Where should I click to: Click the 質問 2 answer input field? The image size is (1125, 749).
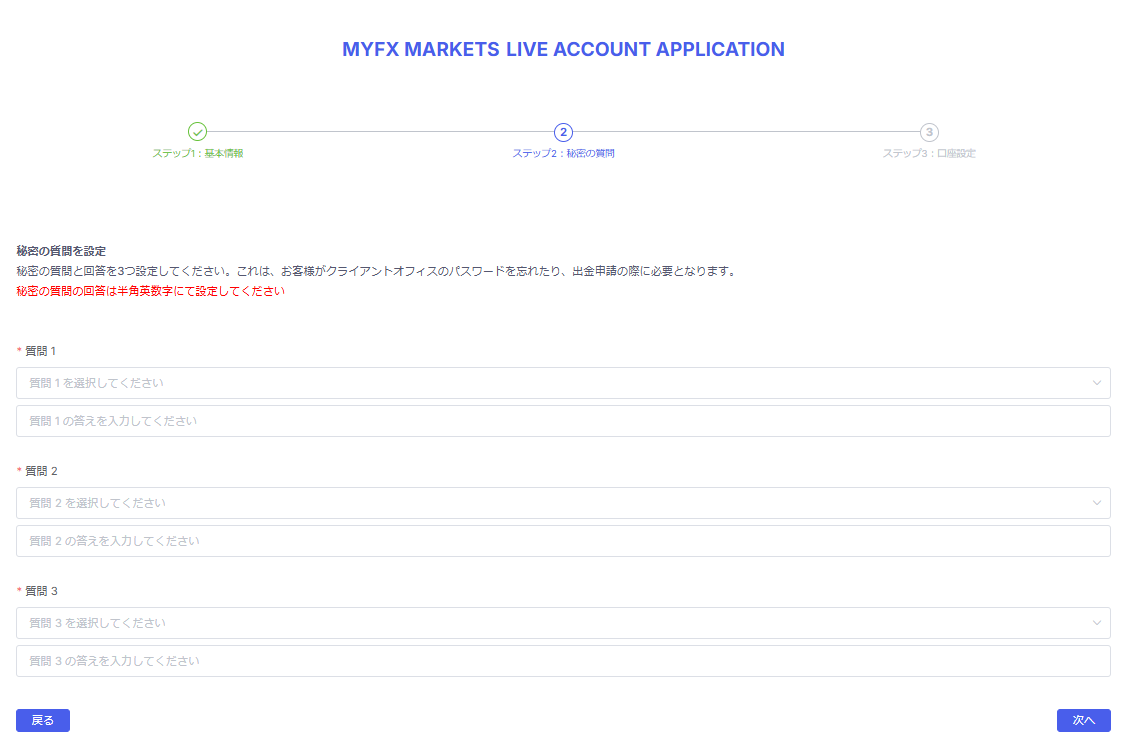click(563, 541)
